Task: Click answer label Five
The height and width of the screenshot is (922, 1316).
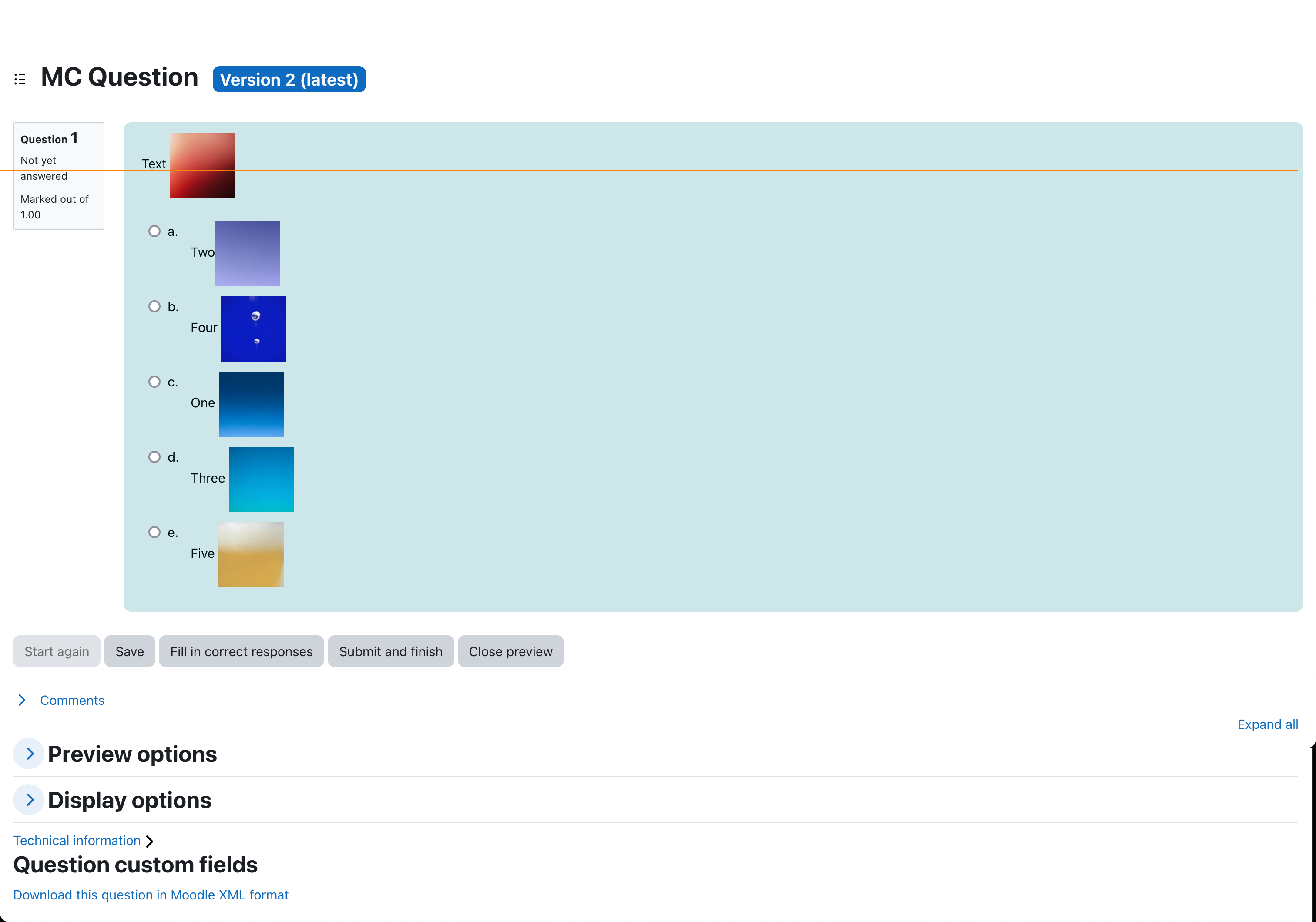Action: click(x=203, y=553)
